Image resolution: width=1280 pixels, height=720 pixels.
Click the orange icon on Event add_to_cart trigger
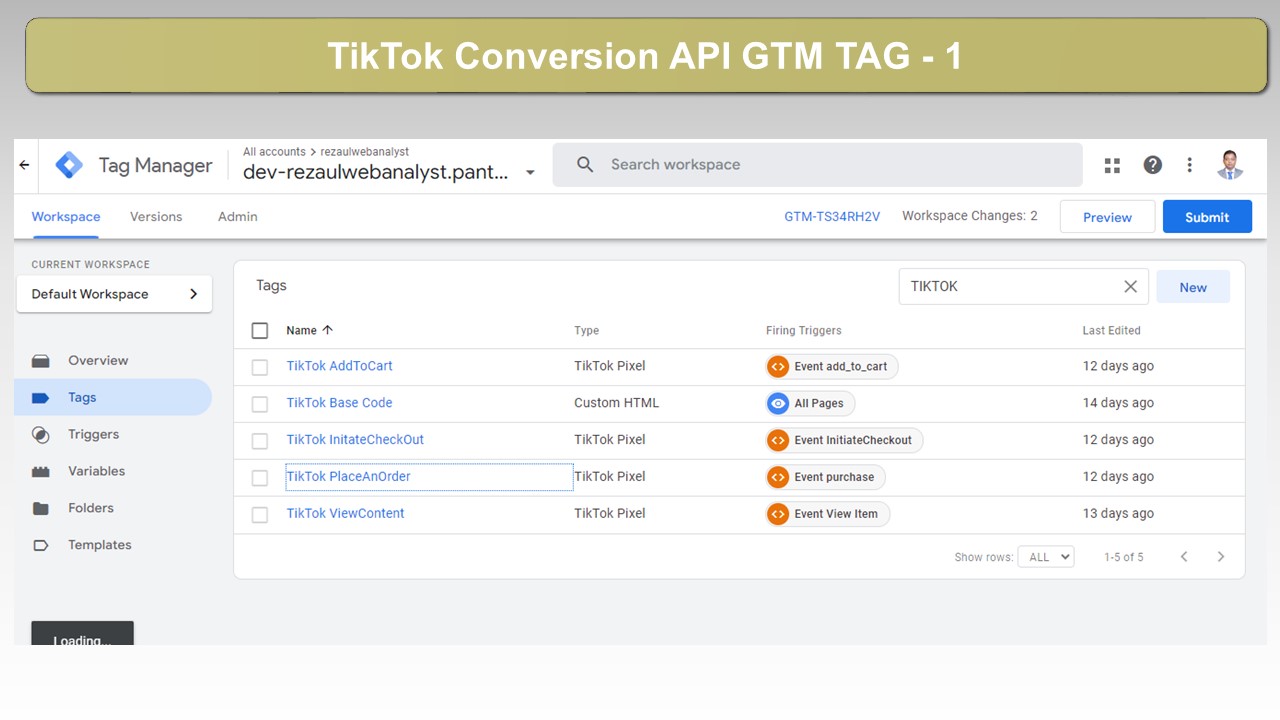(x=778, y=367)
